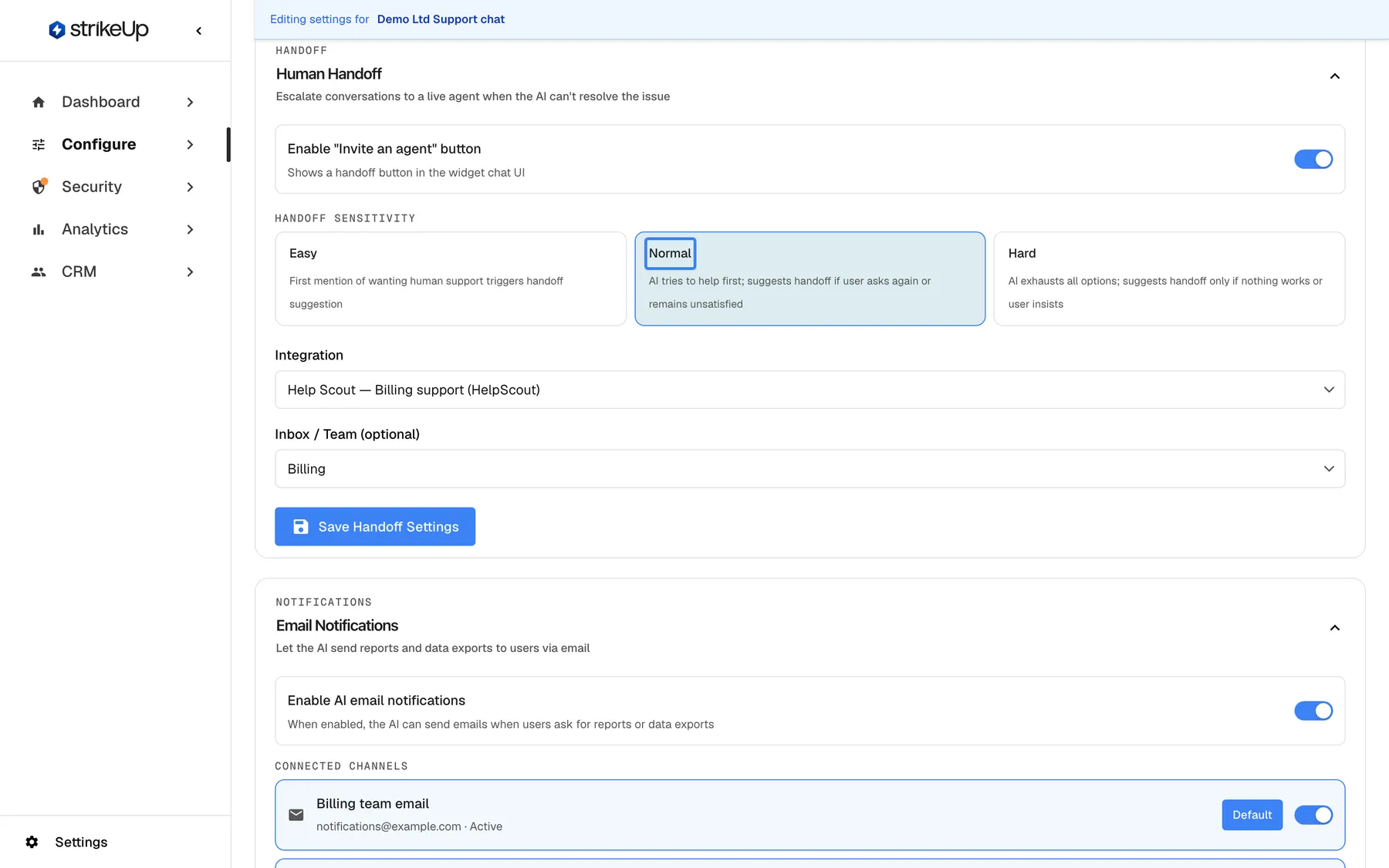Click the notifications@example.com address text
1389x868 pixels.
389,826
